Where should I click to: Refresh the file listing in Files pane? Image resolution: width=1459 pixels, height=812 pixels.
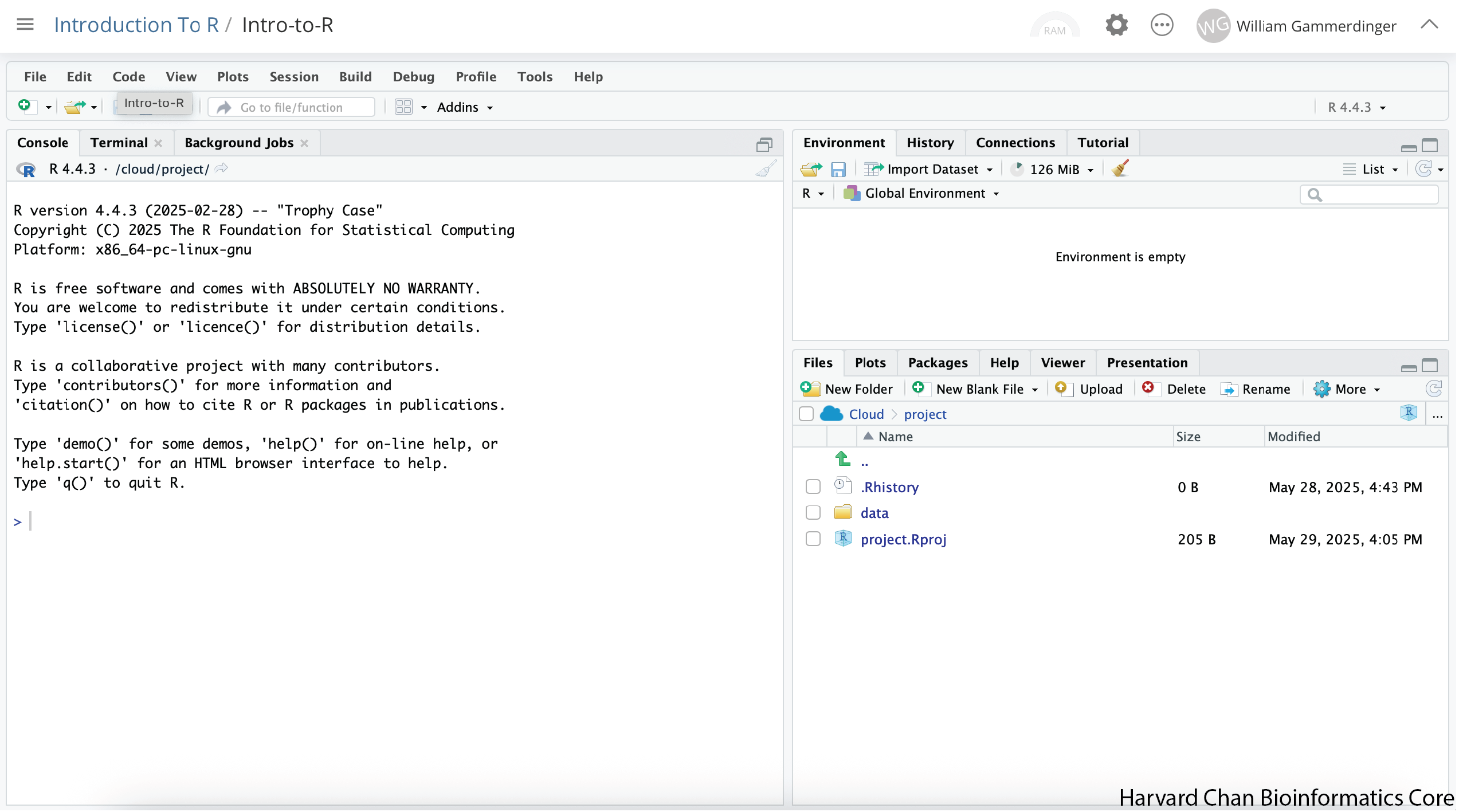pos(1434,390)
